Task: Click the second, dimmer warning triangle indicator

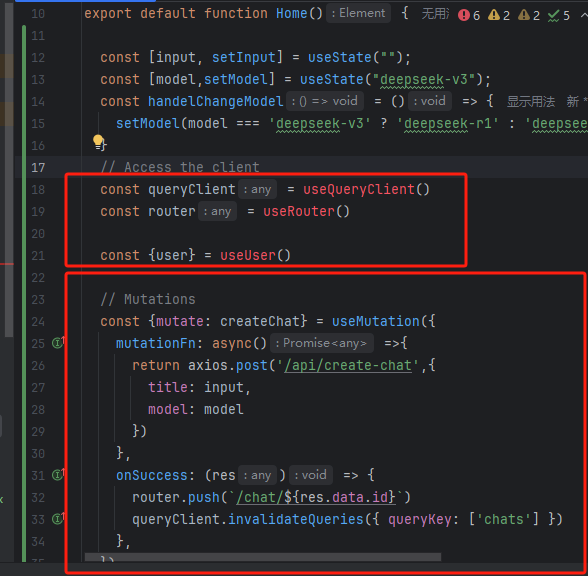Action: (x=529, y=15)
